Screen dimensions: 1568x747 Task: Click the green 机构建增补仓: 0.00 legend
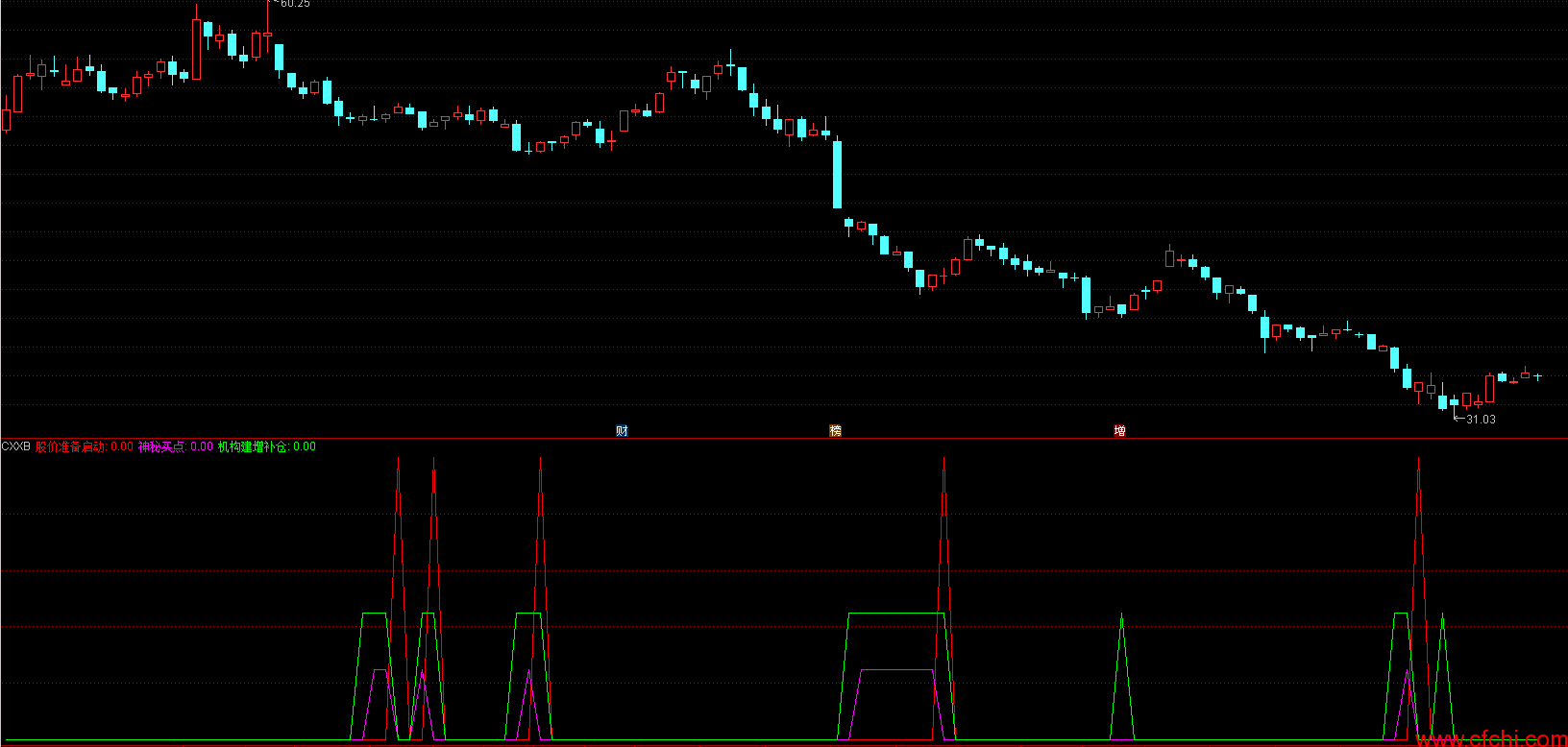266,446
